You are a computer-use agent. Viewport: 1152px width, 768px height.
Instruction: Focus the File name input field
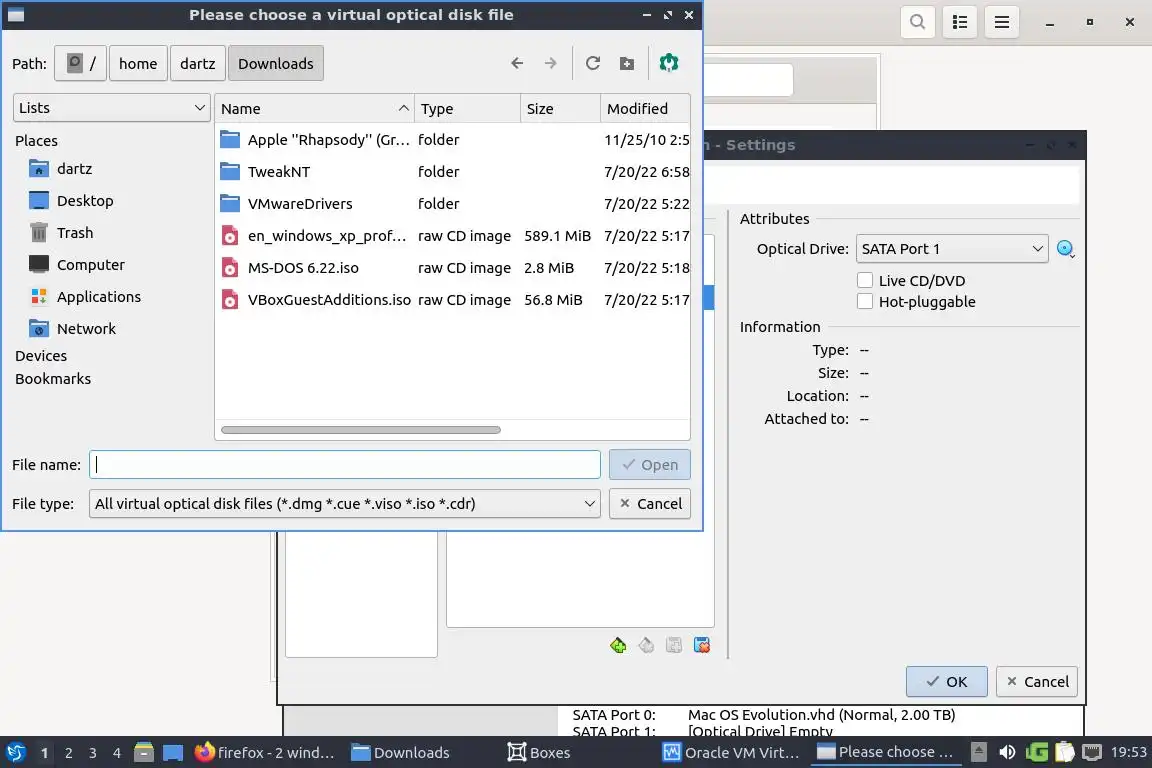click(x=345, y=465)
